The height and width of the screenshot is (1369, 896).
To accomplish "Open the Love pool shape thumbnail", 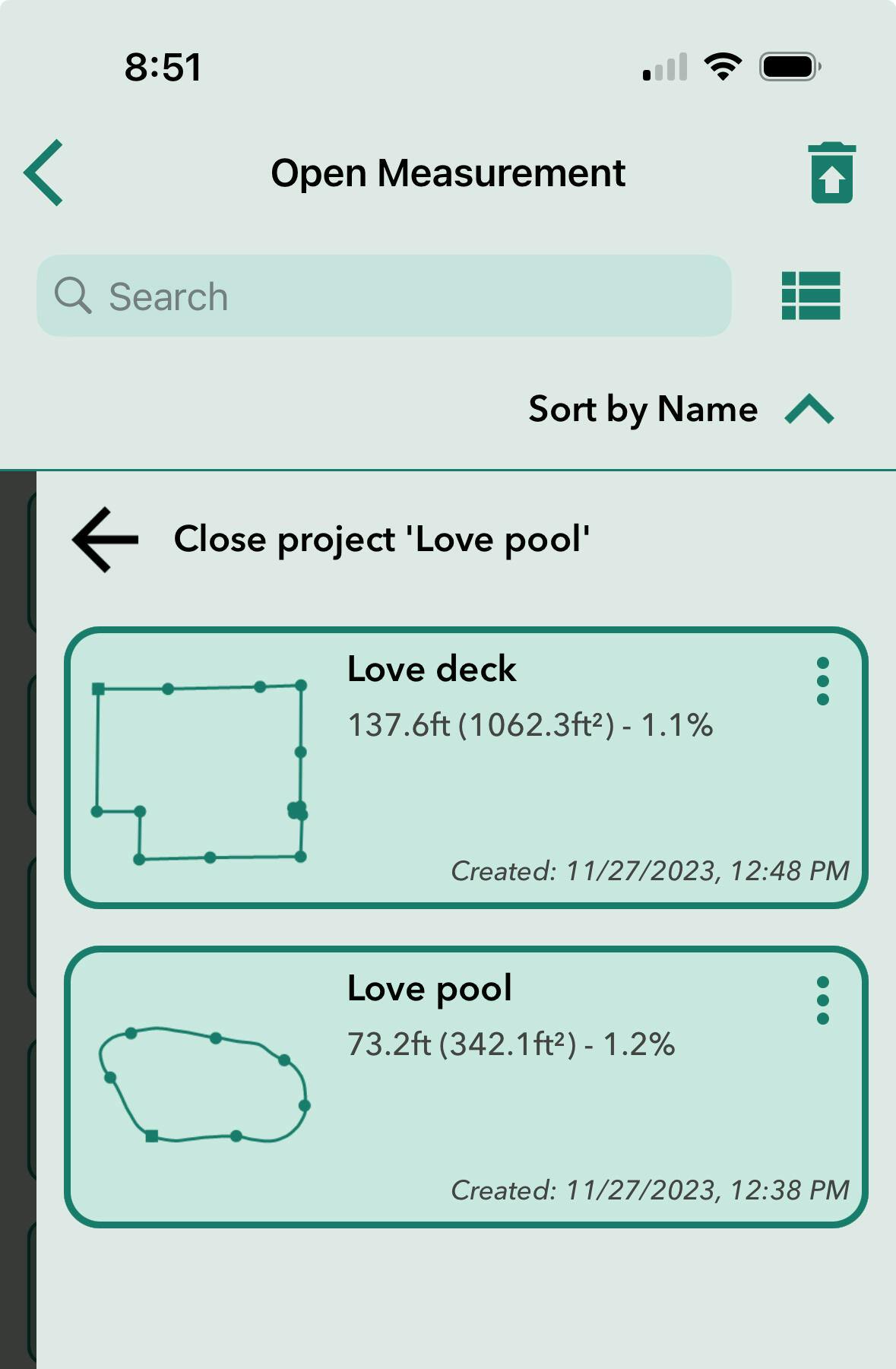I will (x=204, y=1085).
